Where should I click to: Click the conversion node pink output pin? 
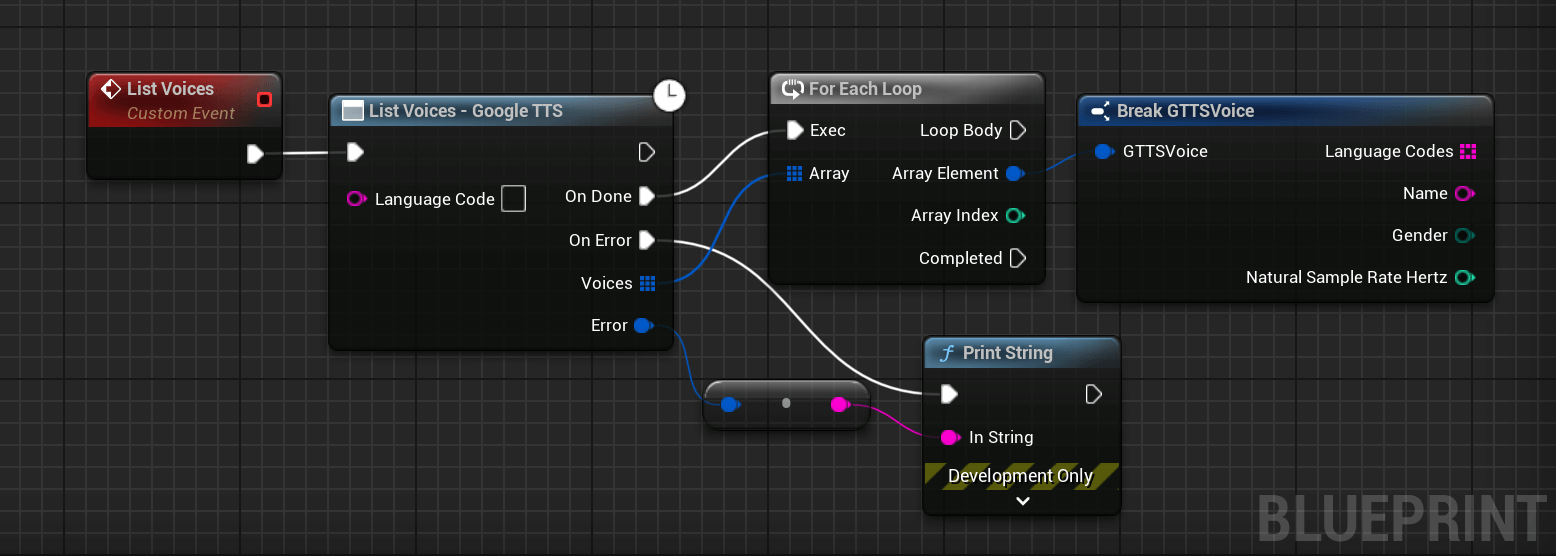coord(841,404)
